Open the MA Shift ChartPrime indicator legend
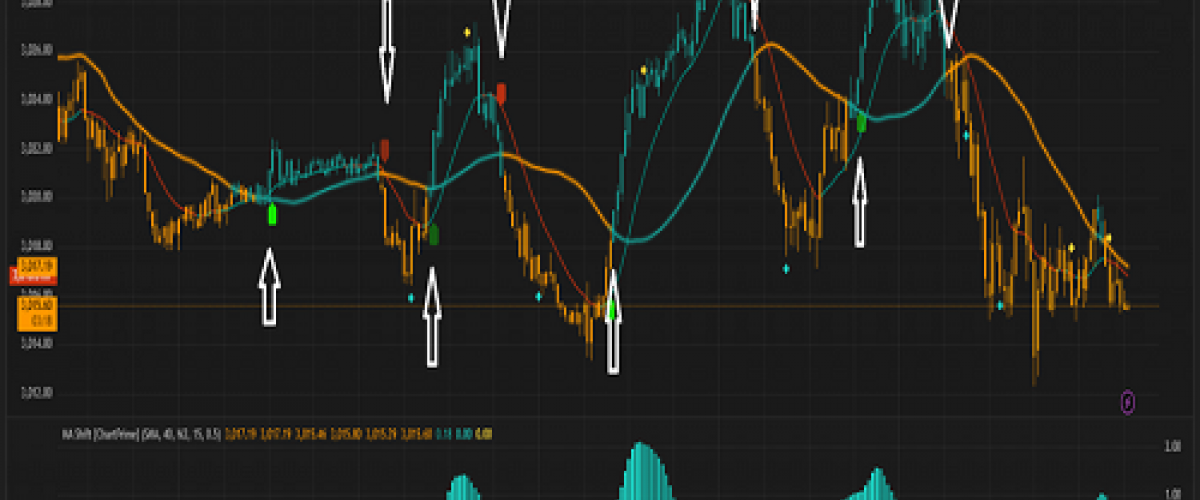This screenshot has width=1200, height=500. click(x=98, y=433)
